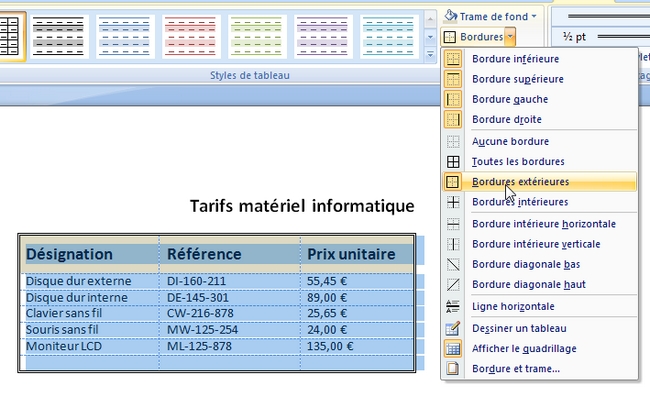Choose Bordure supérieure menu entry

tap(540, 79)
